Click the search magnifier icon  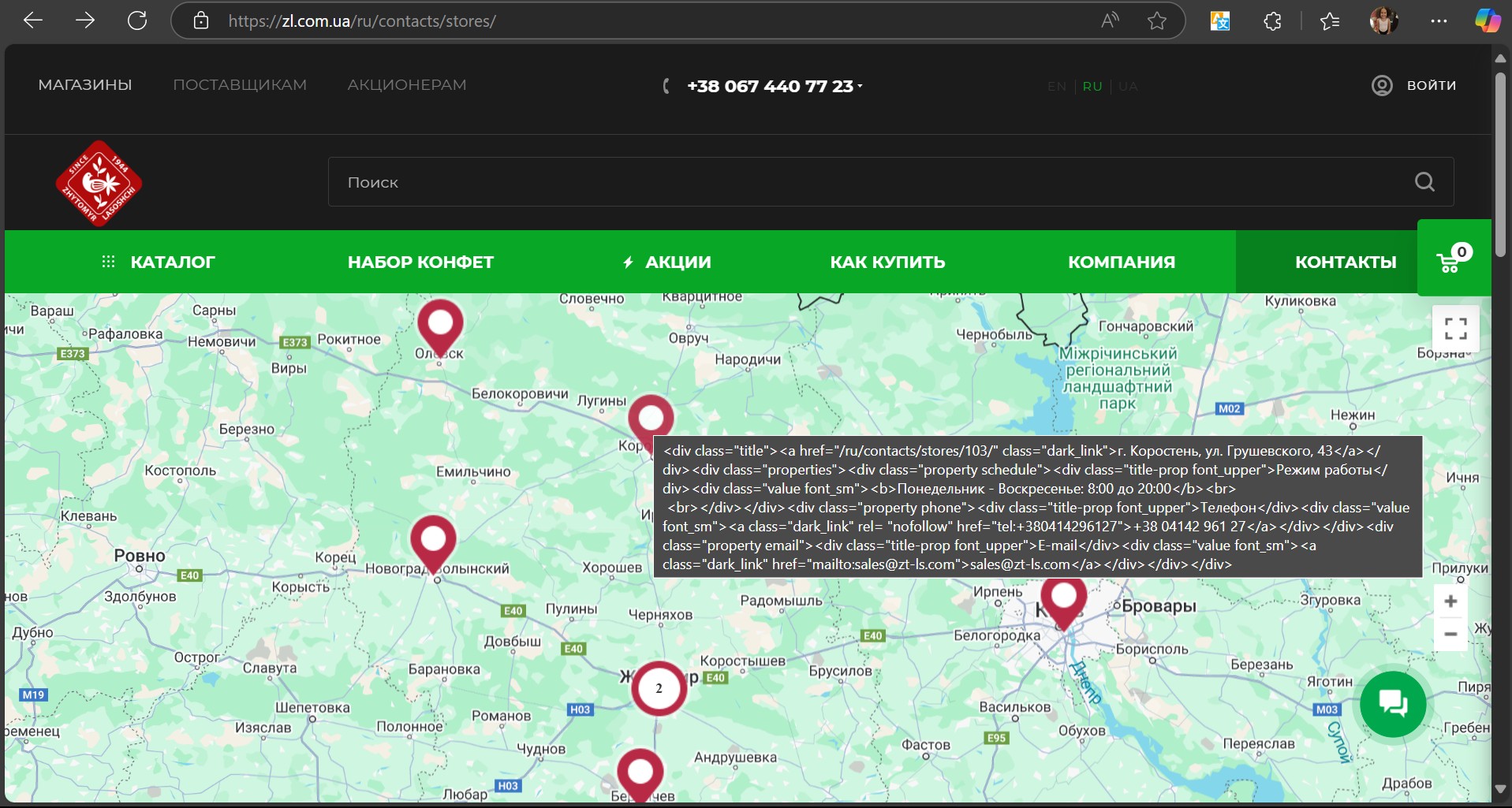click(1424, 182)
